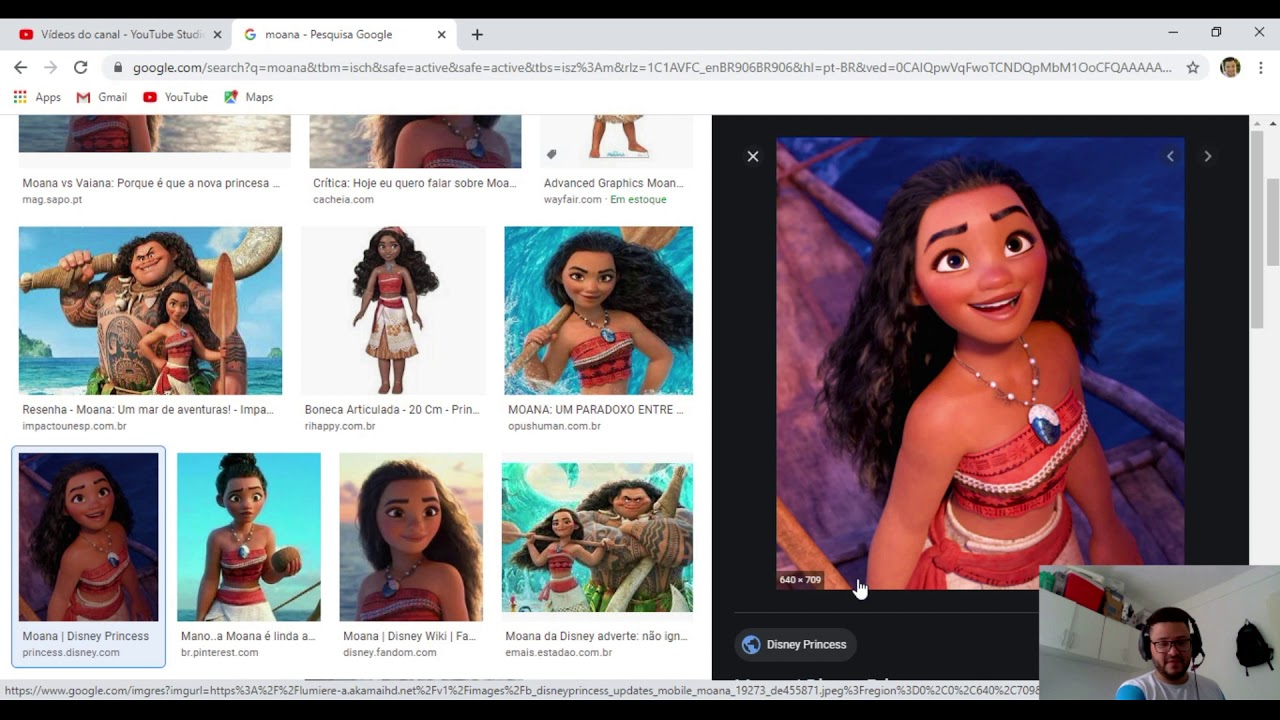The height and width of the screenshot is (720, 1280).
Task: Reload the Google search page
Action: (81, 67)
